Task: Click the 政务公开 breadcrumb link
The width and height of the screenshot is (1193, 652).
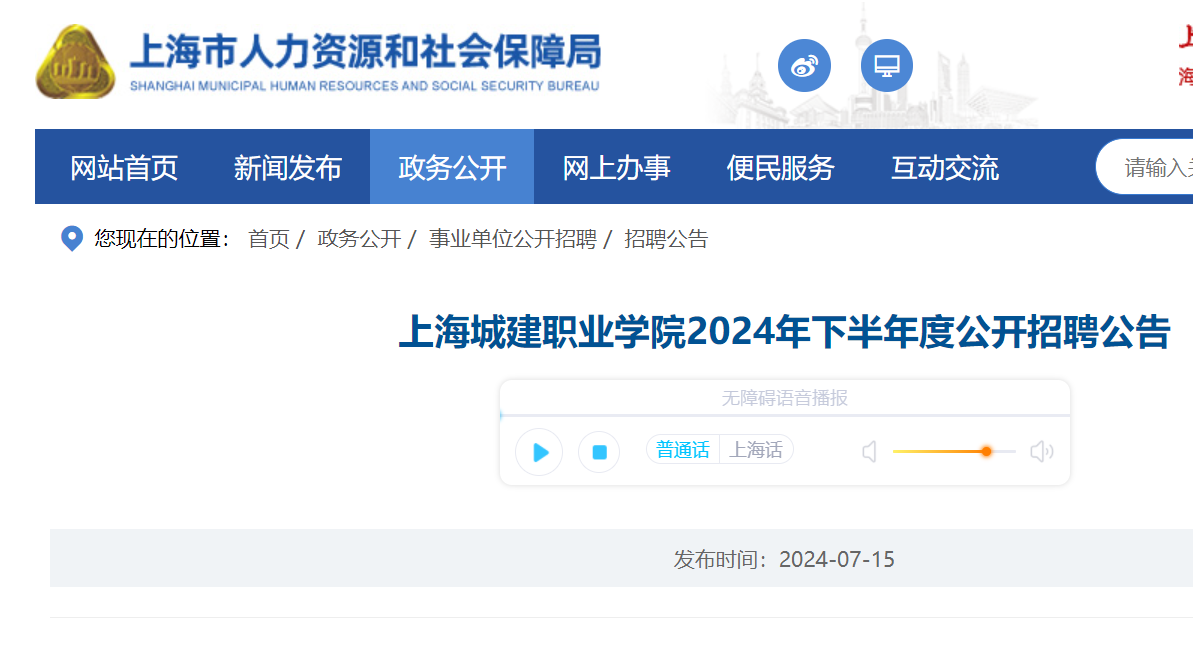Action: coord(359,239)
